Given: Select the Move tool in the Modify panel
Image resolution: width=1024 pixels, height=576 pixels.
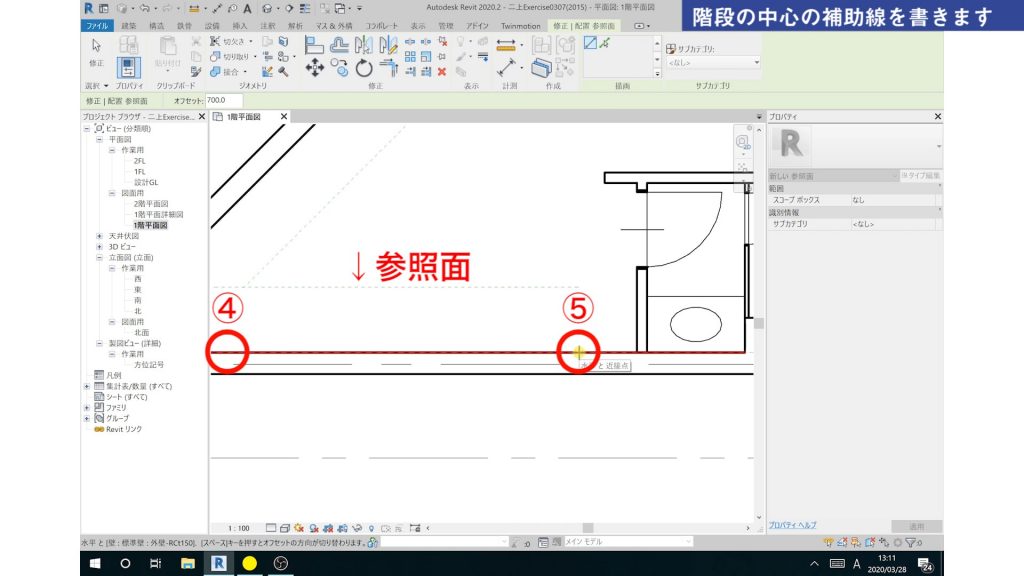Looking at the screenshot, I should pos(315,66).
